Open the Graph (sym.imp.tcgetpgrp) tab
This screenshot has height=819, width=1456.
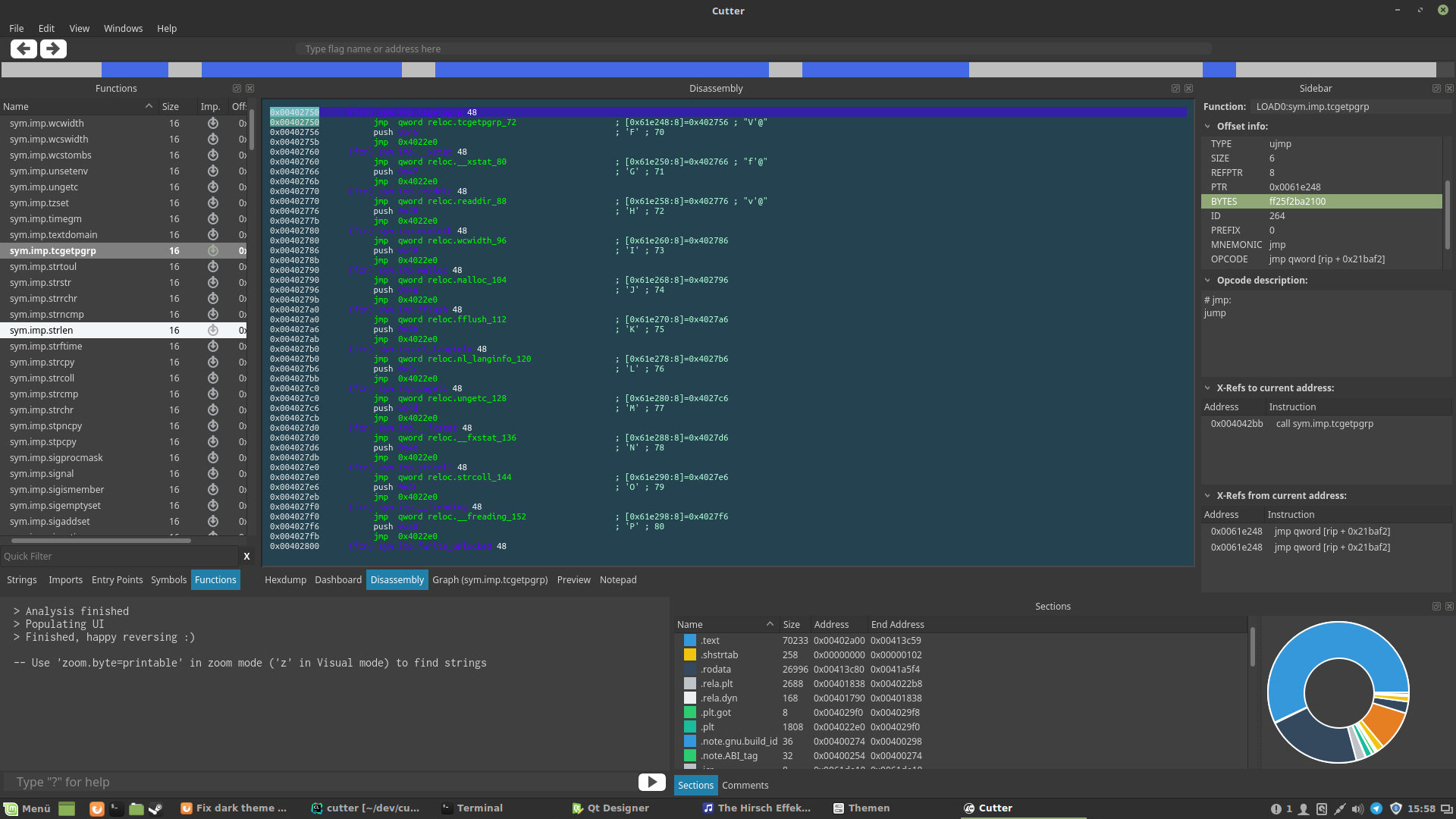click(490, 580)
